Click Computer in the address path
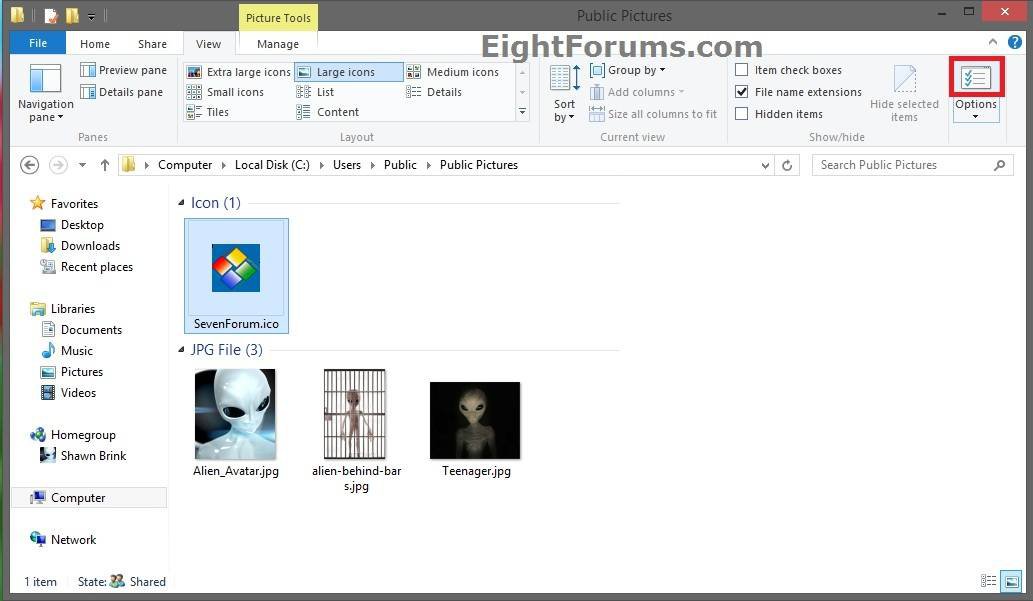Image resolution: width=1033 pixels, height=601 pixels. (185, 165)
